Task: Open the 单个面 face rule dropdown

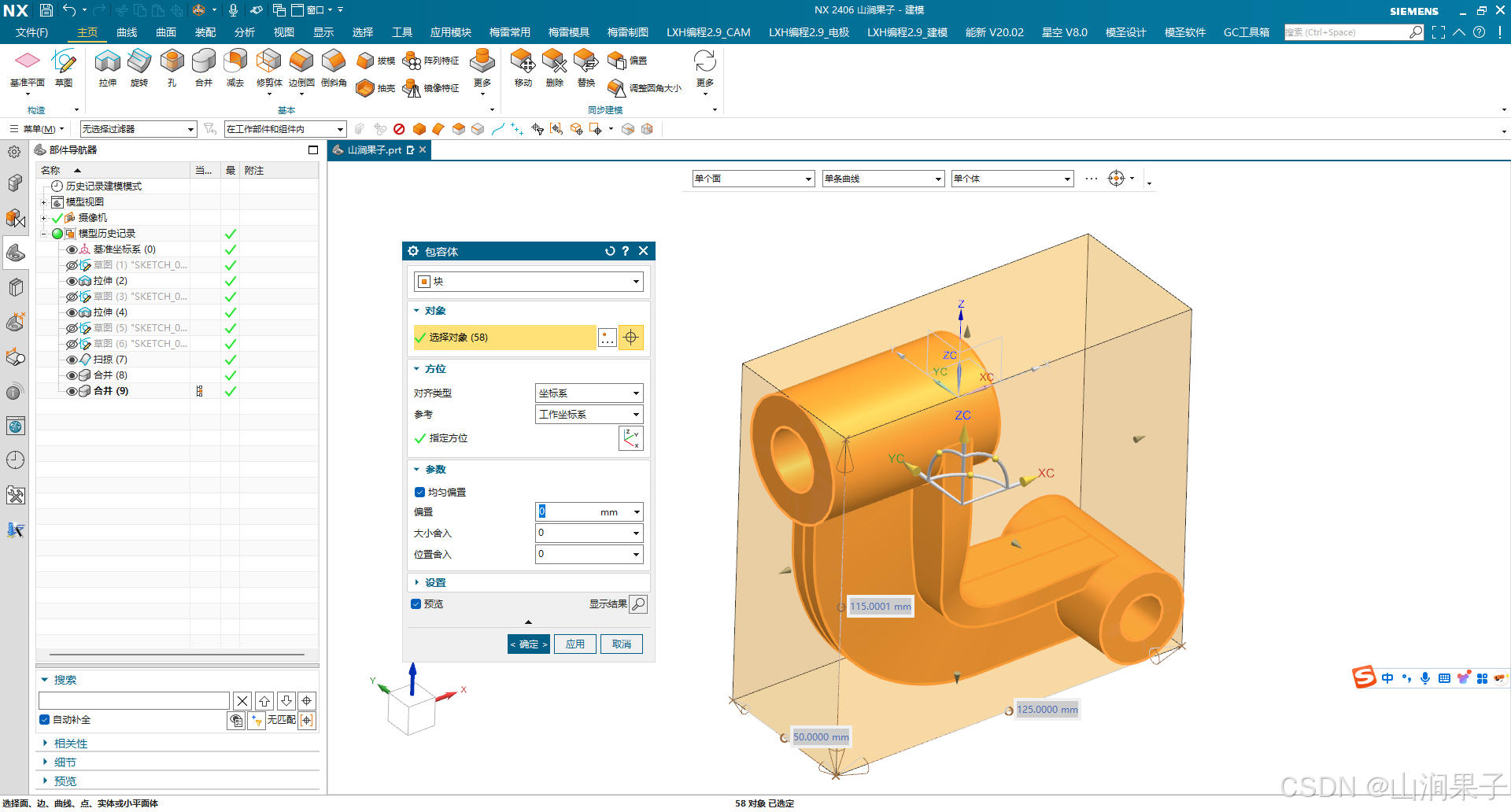Action: coord(753,179)
